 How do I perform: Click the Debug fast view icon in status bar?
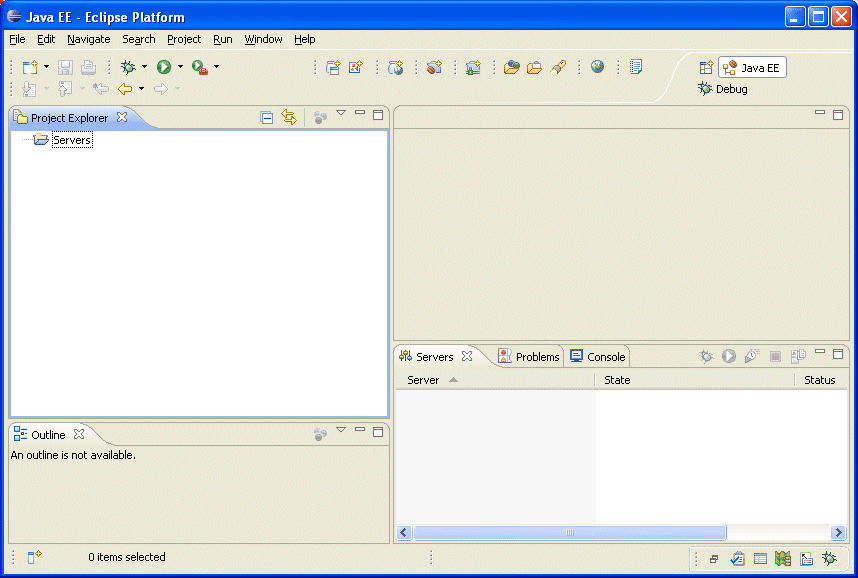(830, 558)
